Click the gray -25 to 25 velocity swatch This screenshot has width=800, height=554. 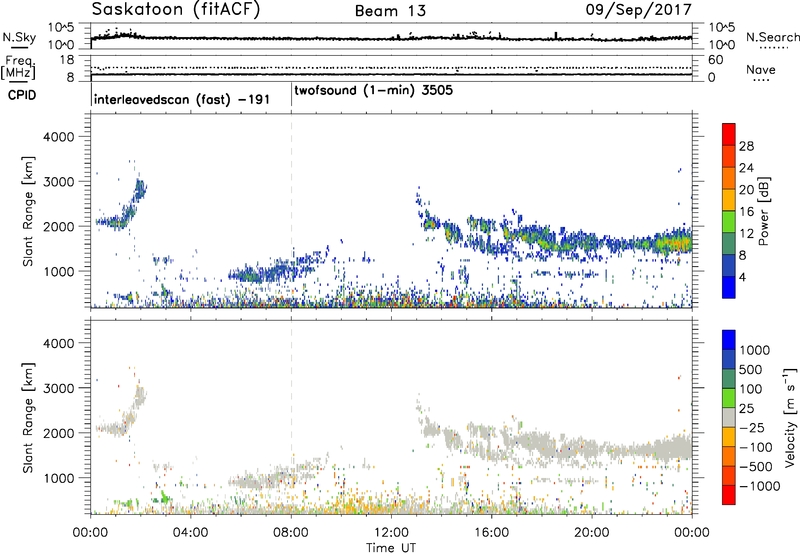pos(729,417)
